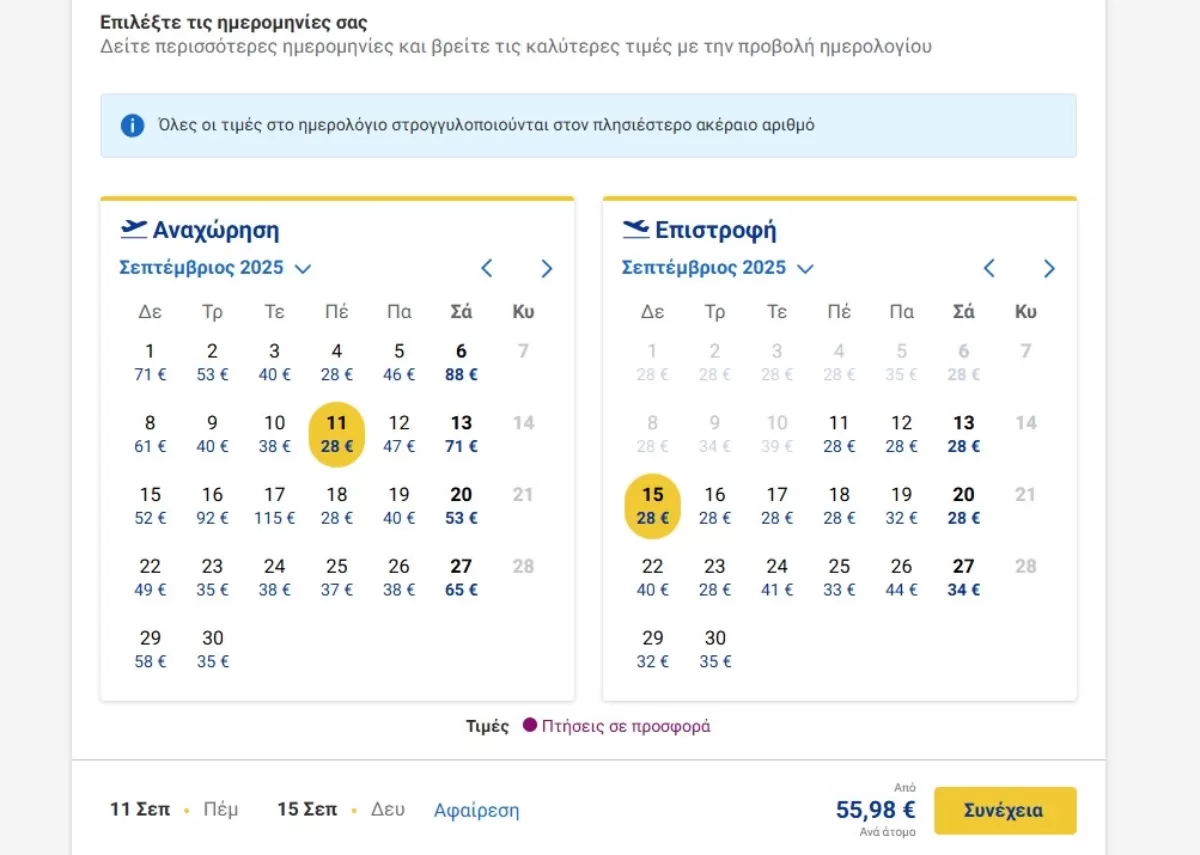The width and height of the screenshot is (1200, 855).
Task: Click the highlighted return date 15
Action: click(x=652, y=506)
